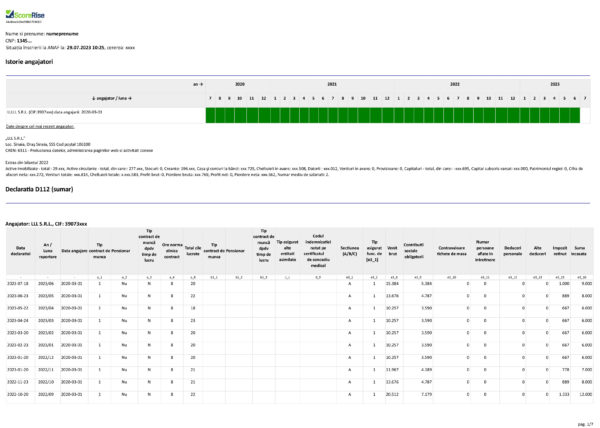Click the 'Contravaloare tichete de masa' column header
The height and width of the screenshot is (428, 600).
pos(452,251)
